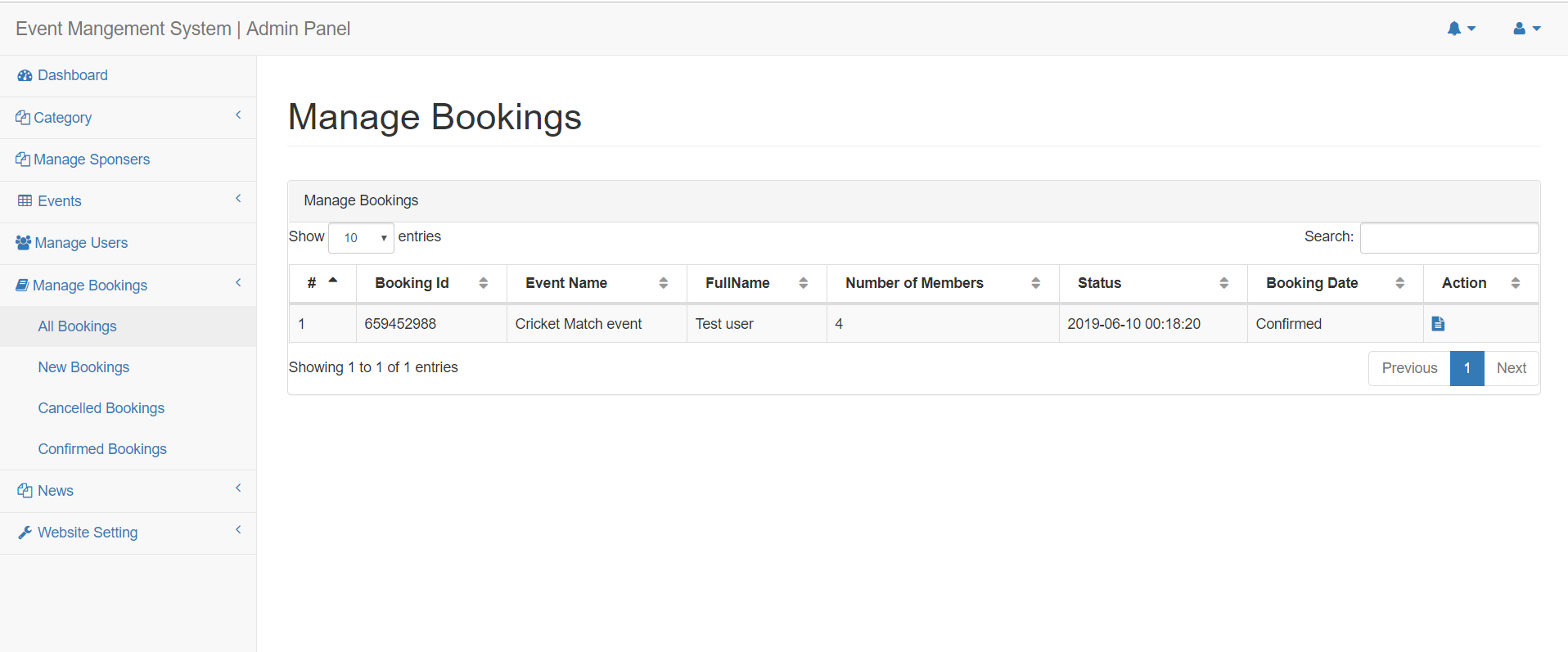
Task: Click the view booking details document icon
Action: point(1438,324)
